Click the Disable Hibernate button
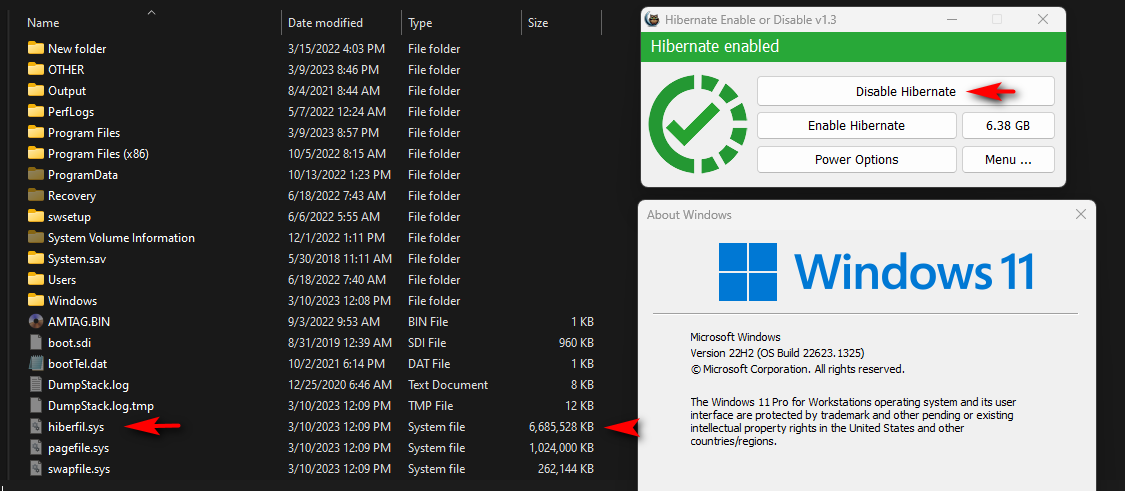 coord(905,91)
